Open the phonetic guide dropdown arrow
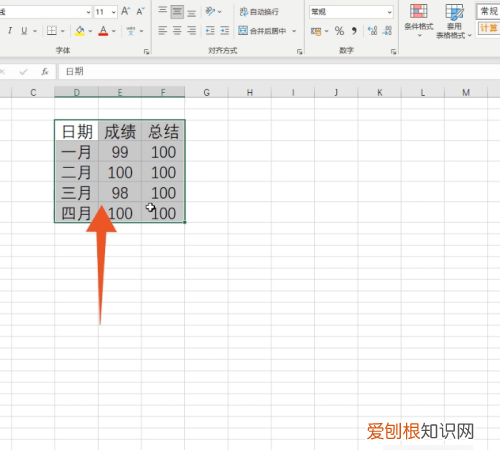The image size is (500, 450). tap(141, 31)
